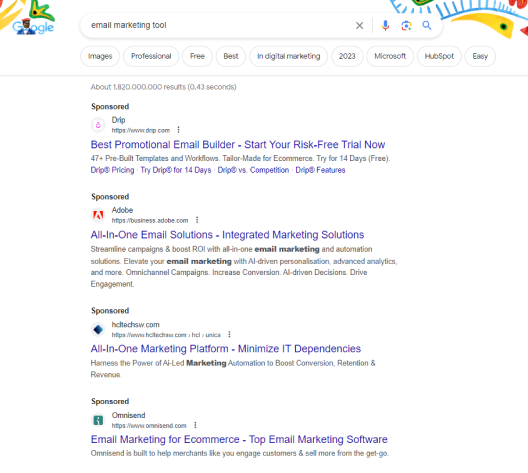The image size is (528, 473).
Task: Open three-dot menu for Adobe ad
Action: pos(197,220)
